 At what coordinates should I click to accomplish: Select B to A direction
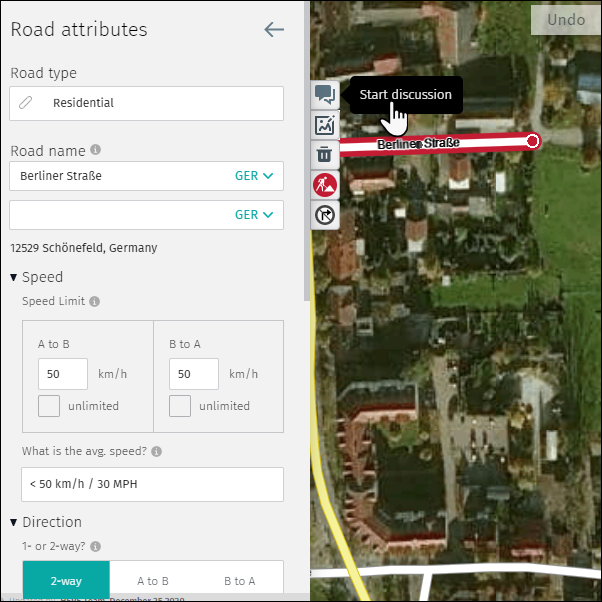click(x=240, y=580)
